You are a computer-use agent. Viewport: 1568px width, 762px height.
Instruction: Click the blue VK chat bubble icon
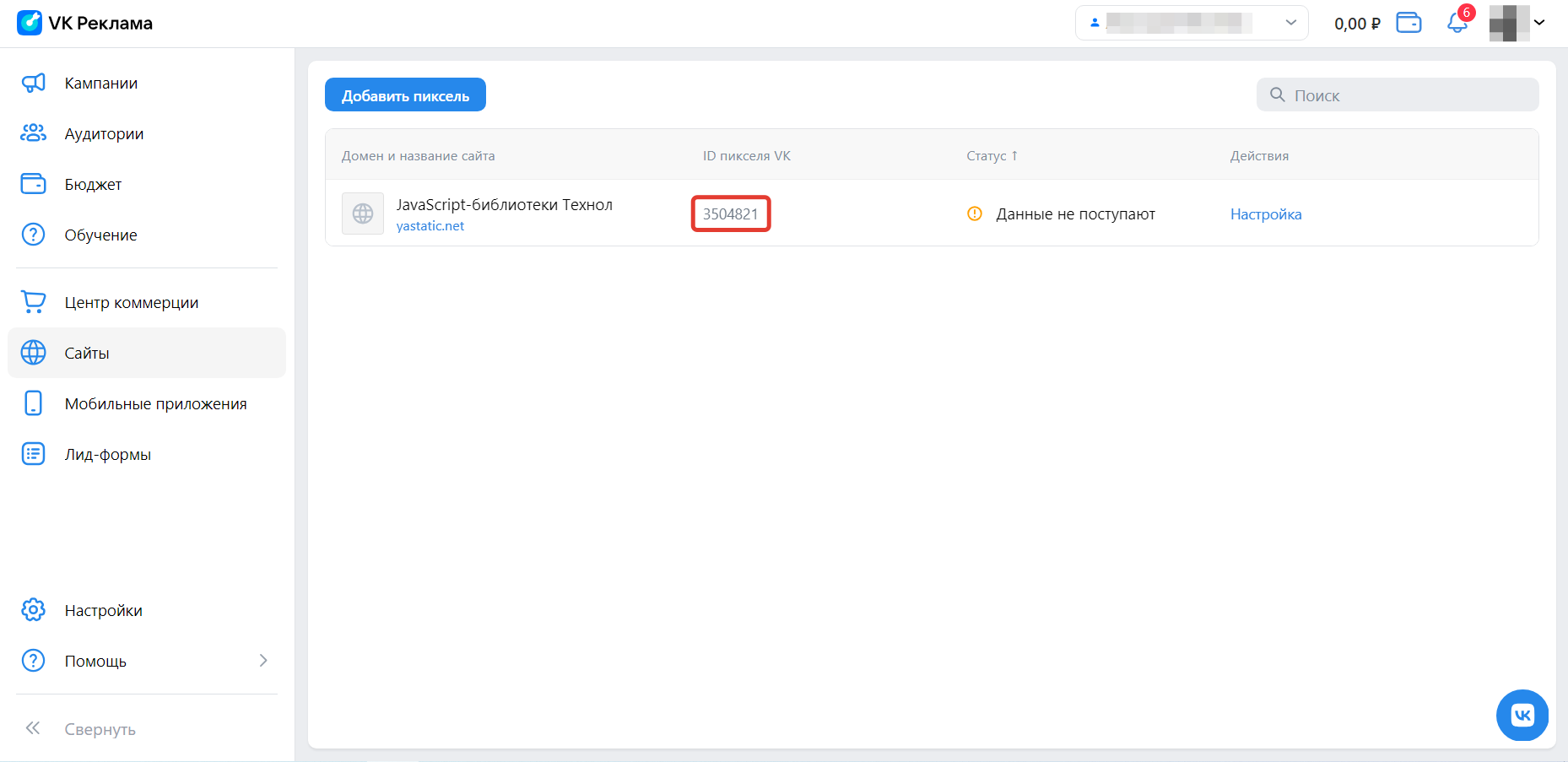click(x=1522, y=716)
